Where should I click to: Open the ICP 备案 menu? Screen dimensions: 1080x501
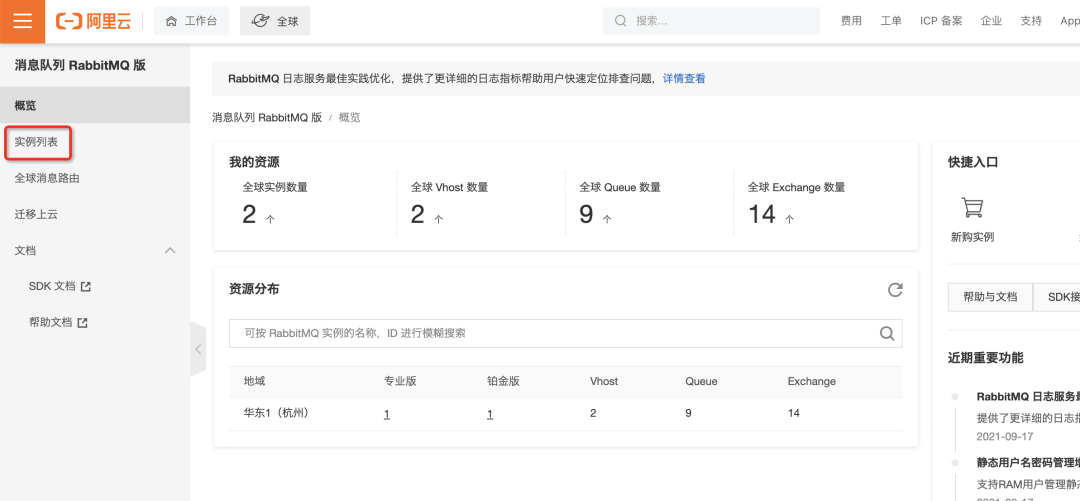pyautogui.click(x=941, y=21)
